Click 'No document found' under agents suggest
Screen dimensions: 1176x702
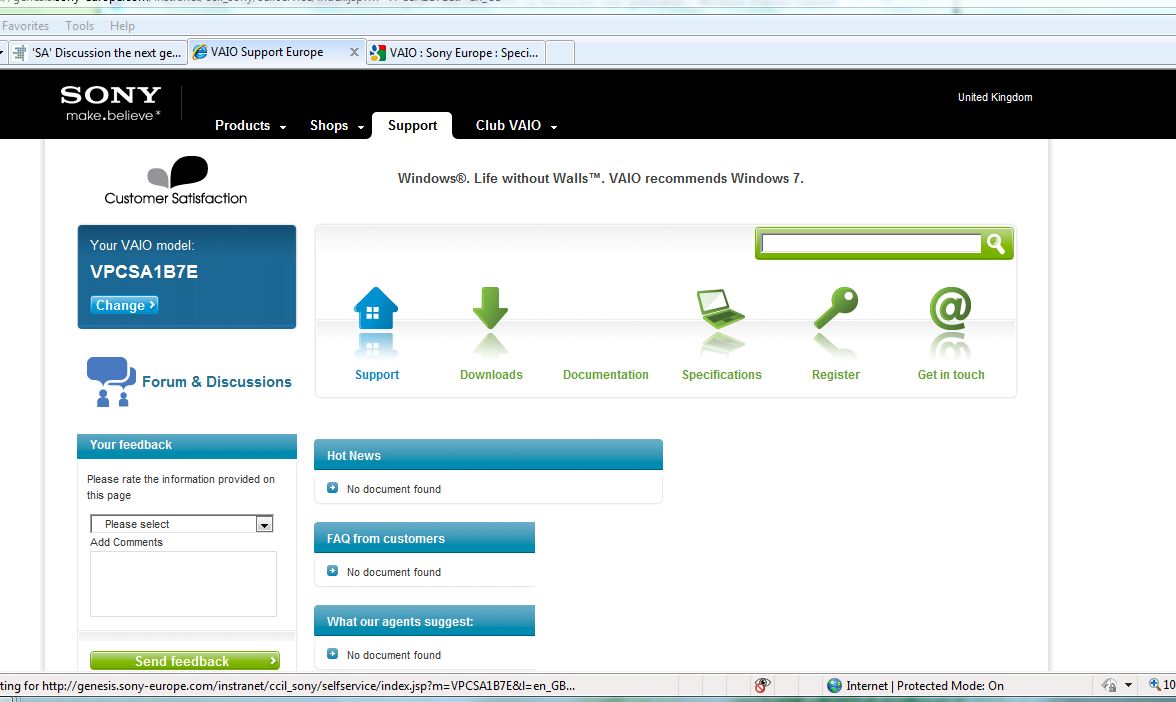pyautogui.click(x=394, y=655)
